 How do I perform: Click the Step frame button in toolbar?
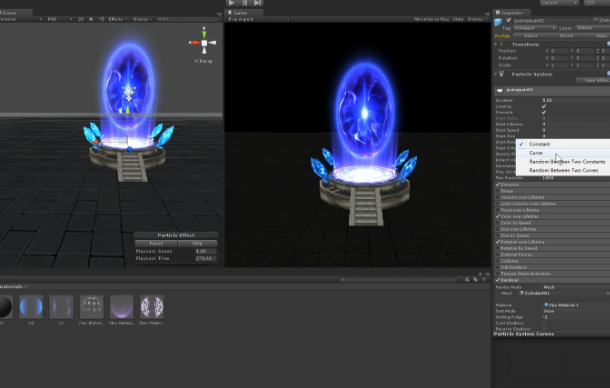(258, 3)
